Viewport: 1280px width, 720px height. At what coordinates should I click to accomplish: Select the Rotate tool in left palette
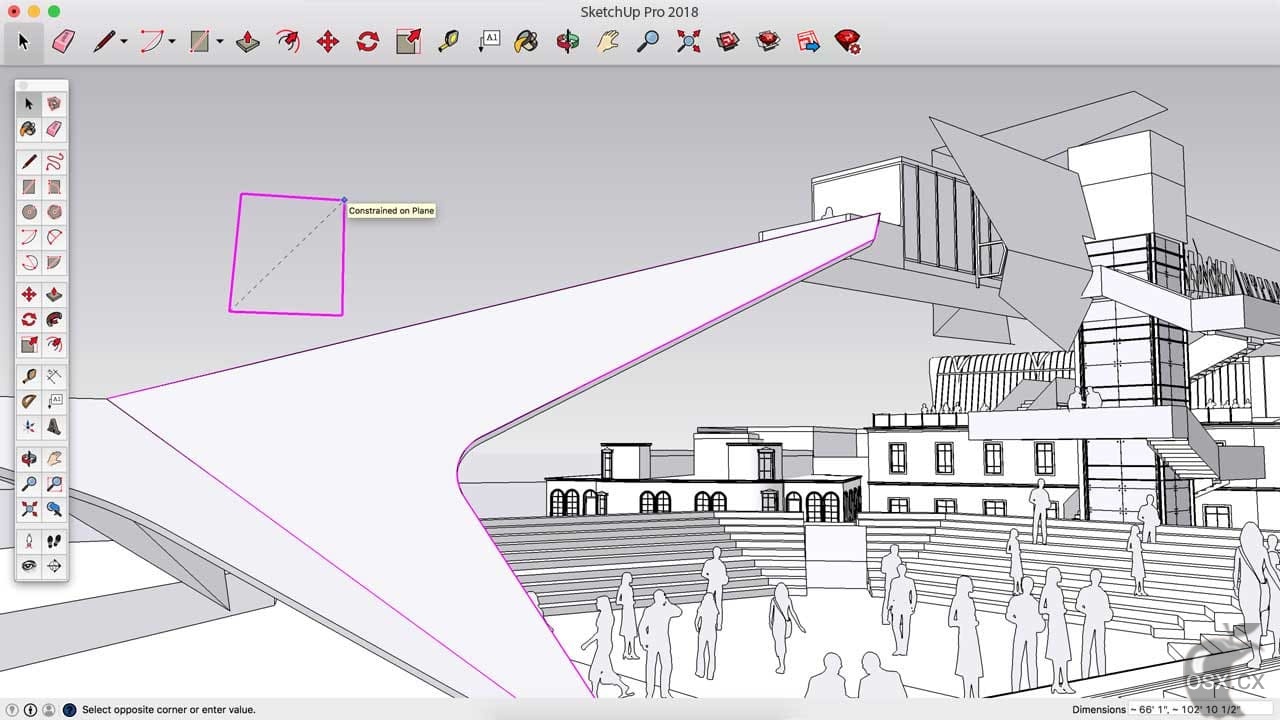tap(29, 320)
